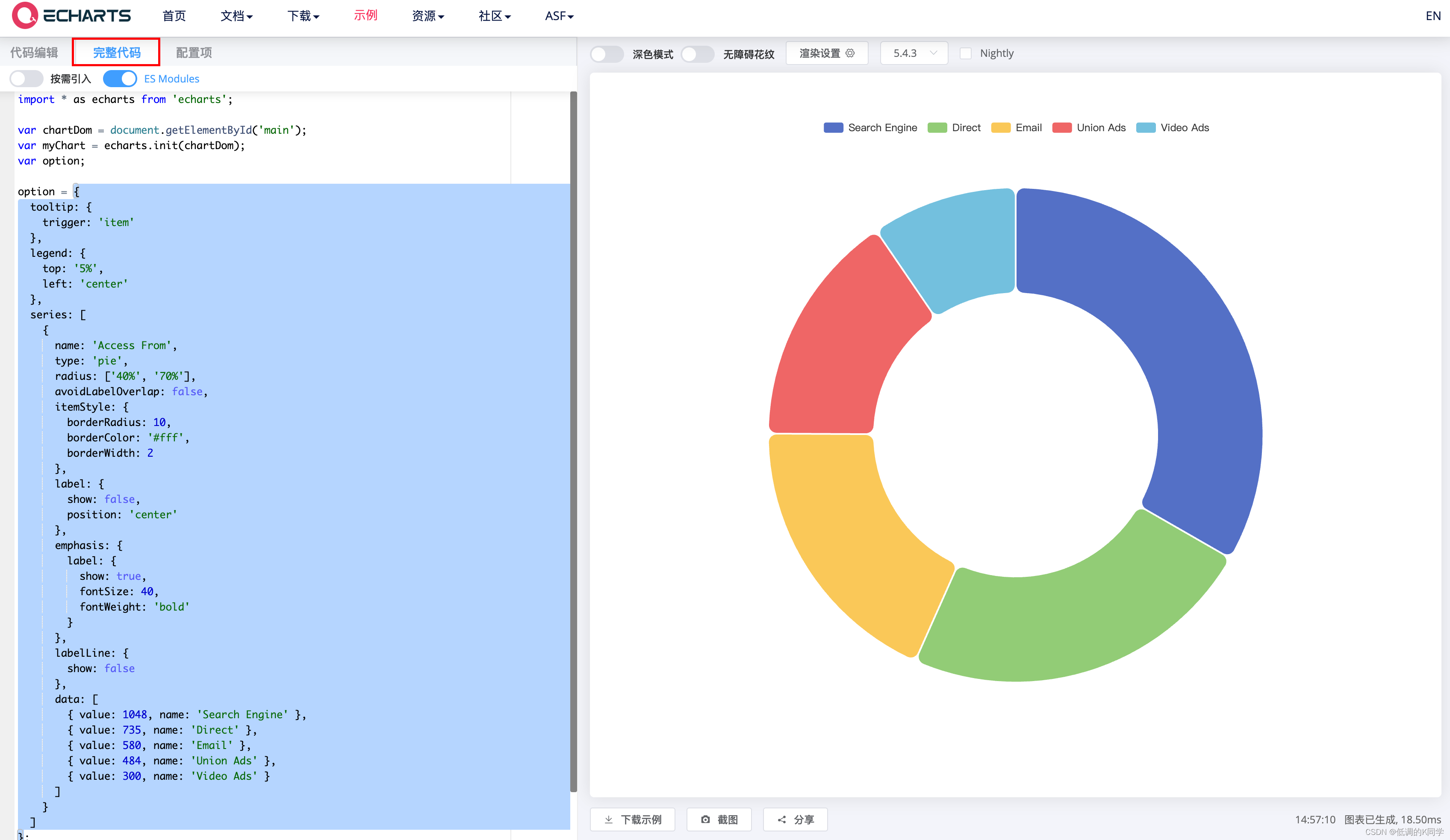
Task: Open the 资源 dropdown menu
Action: pyautogui.click(x=427, y=16)
